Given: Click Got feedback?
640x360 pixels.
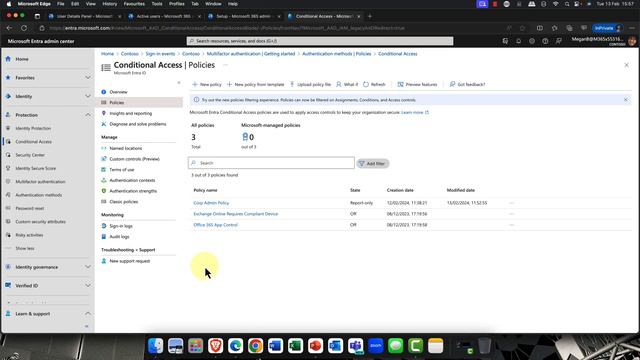Looking at the screenshot, I should (467, 84).
